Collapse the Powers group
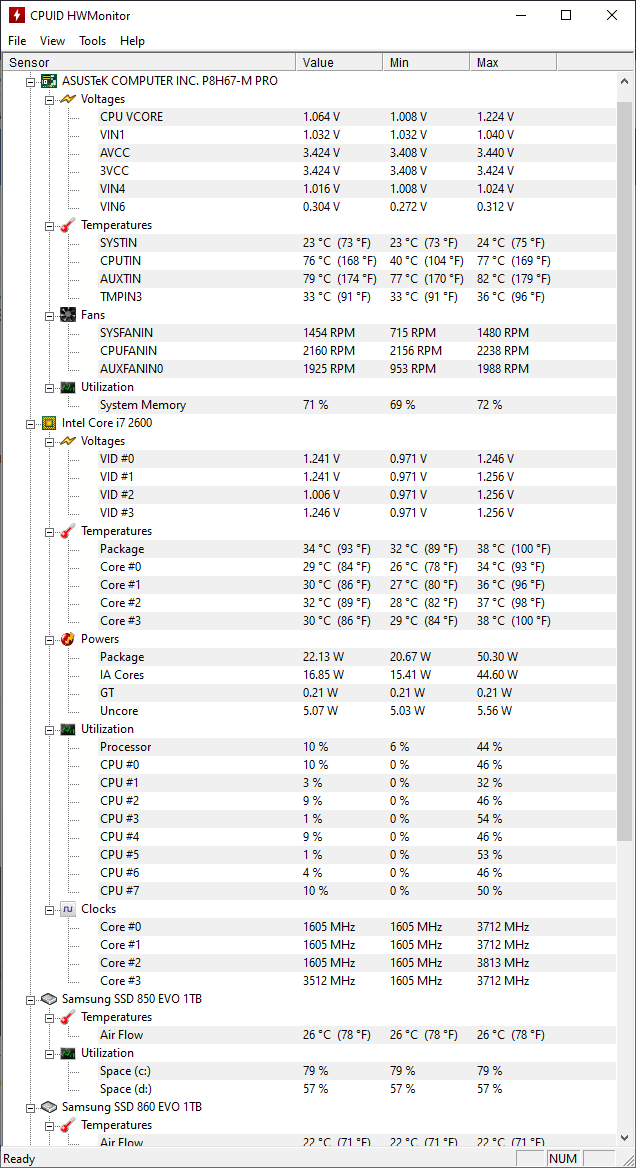Image resolution: width=636 pixels, height=1168 pixels. 49,639
